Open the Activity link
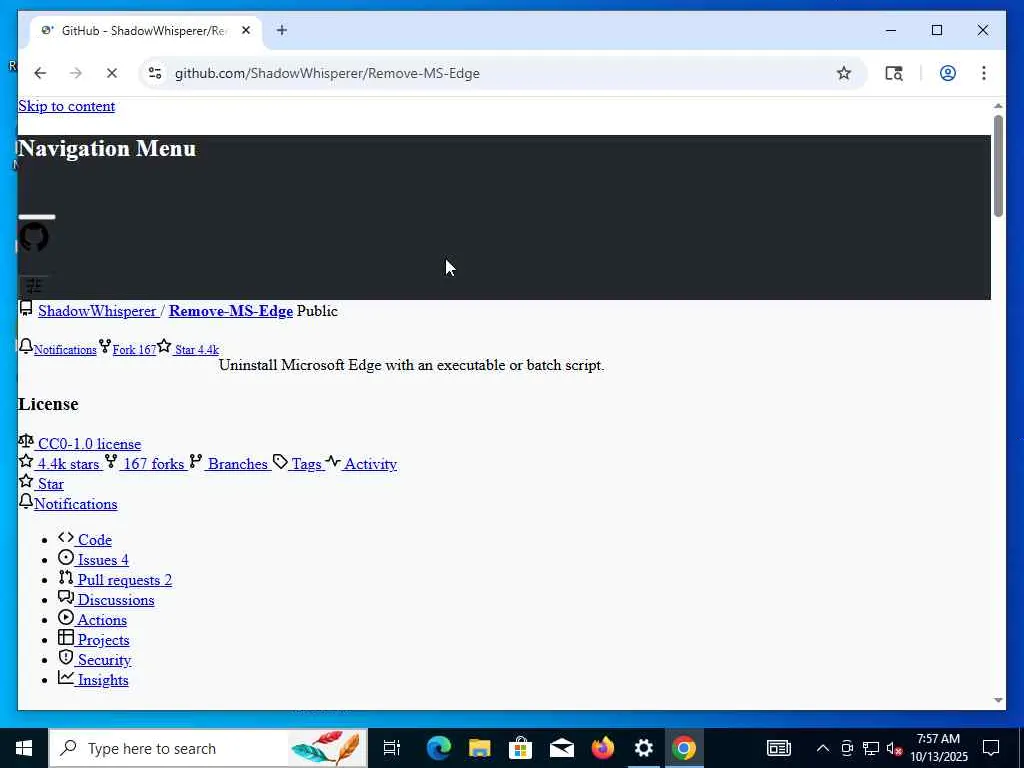 (370, 464)
